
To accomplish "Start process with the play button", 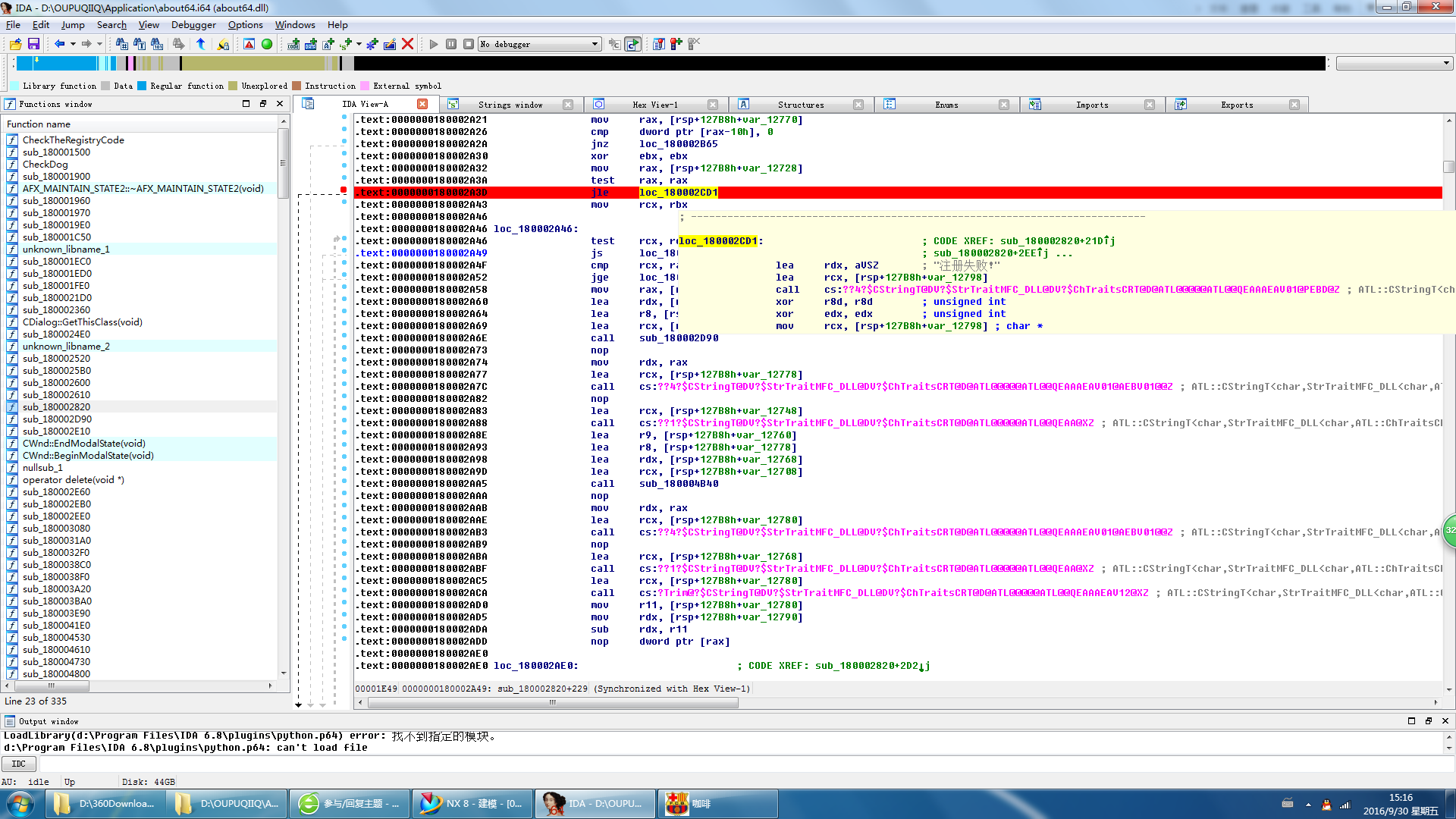I will tap(434, 44).
